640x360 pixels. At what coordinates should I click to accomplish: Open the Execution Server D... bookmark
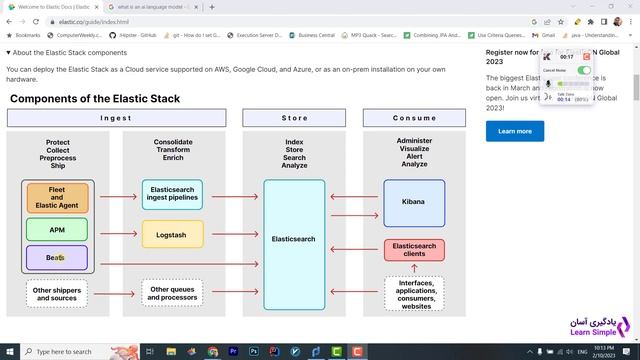pyautogui.click(x=255, y=36)
